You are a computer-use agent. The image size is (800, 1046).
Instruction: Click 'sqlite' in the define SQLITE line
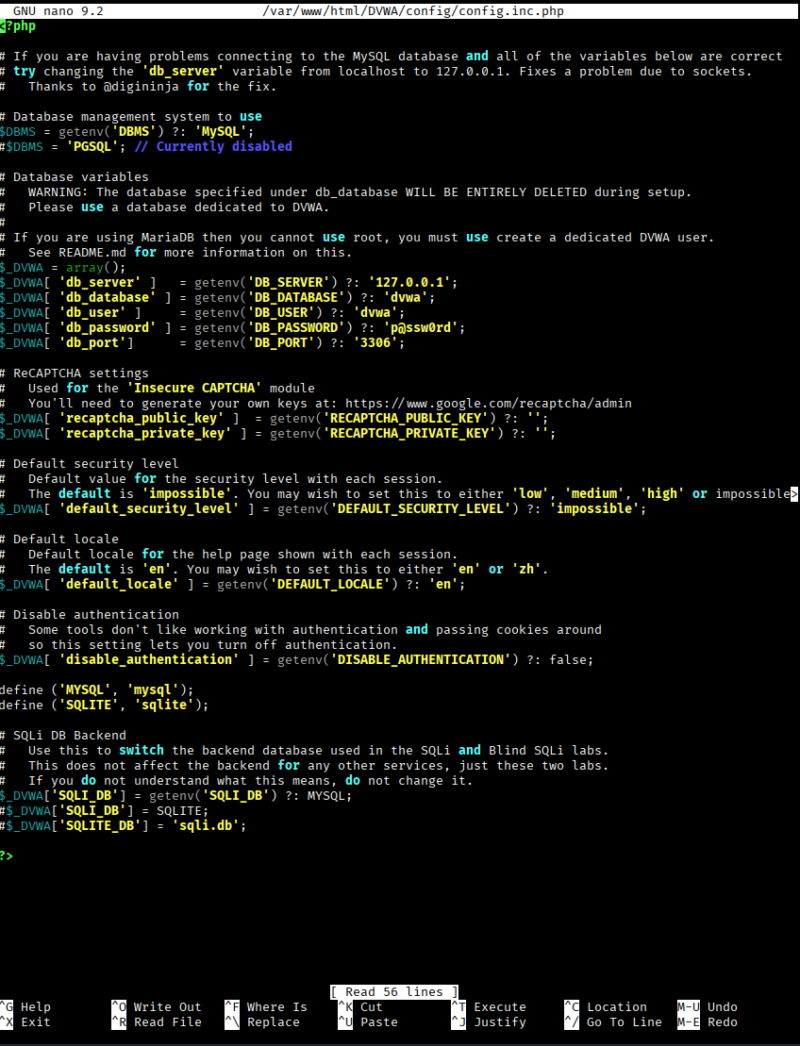(164, 705)
